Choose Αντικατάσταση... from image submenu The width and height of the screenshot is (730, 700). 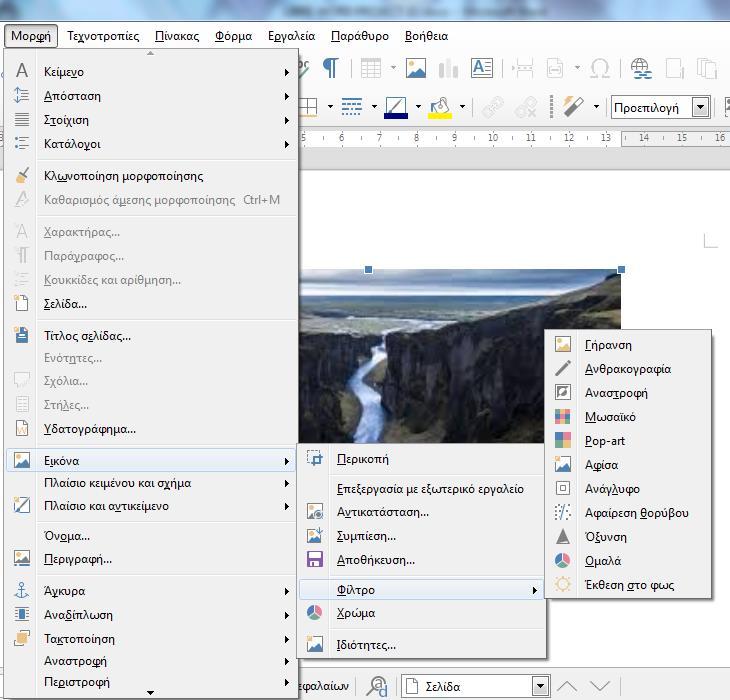click(x=421, y=512)
